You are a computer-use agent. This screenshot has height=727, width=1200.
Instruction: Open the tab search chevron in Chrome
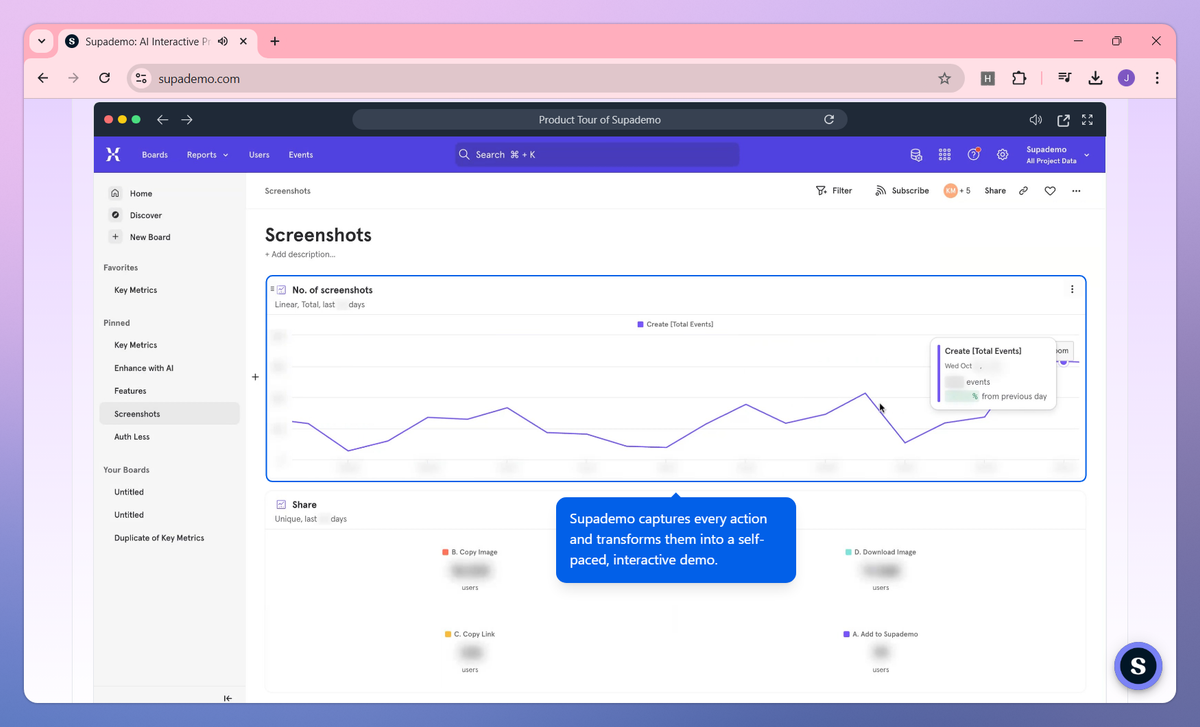[x=41, y=42]
